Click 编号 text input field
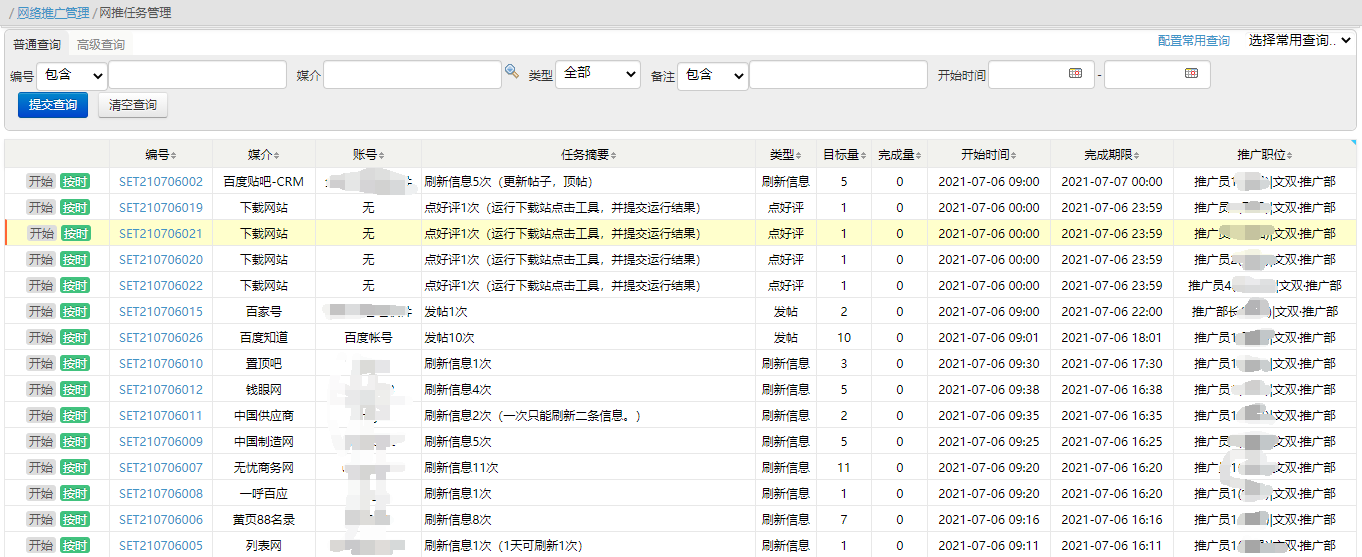Image resolution: width=1362 pixels, height=557 pixels. [x=199, y=75]
